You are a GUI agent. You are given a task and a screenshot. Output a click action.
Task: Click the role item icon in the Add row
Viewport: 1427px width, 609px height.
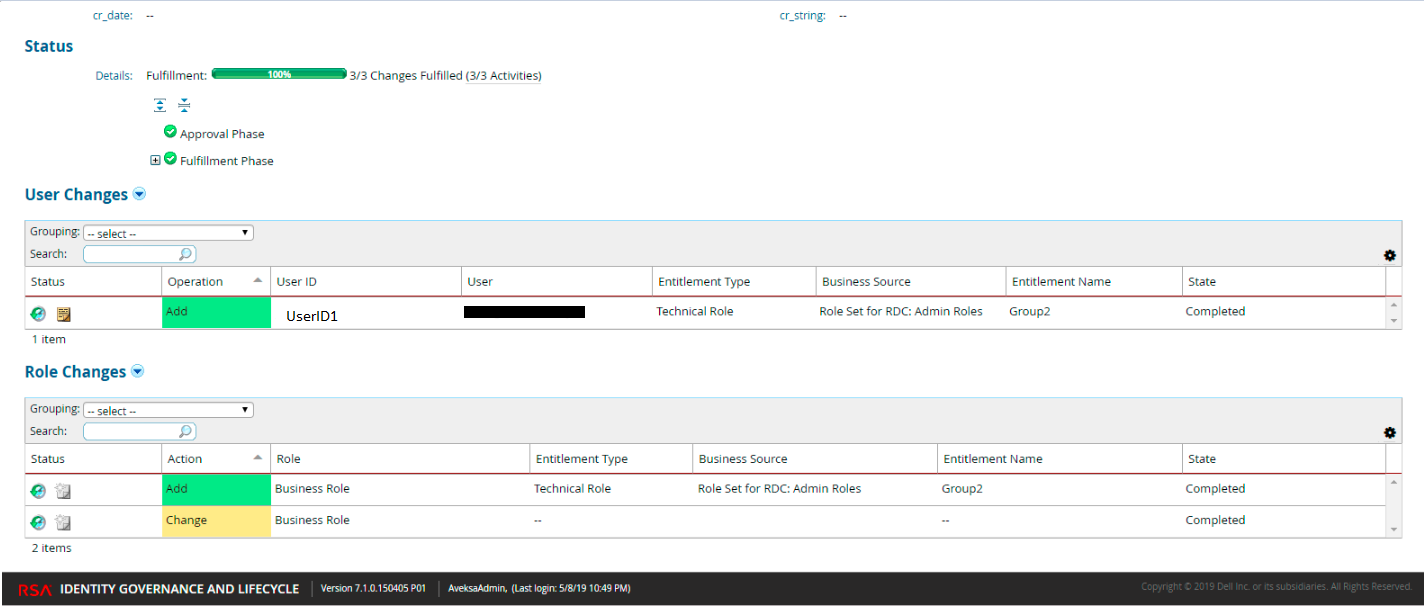pyautogui.click(x=61, y=490)
